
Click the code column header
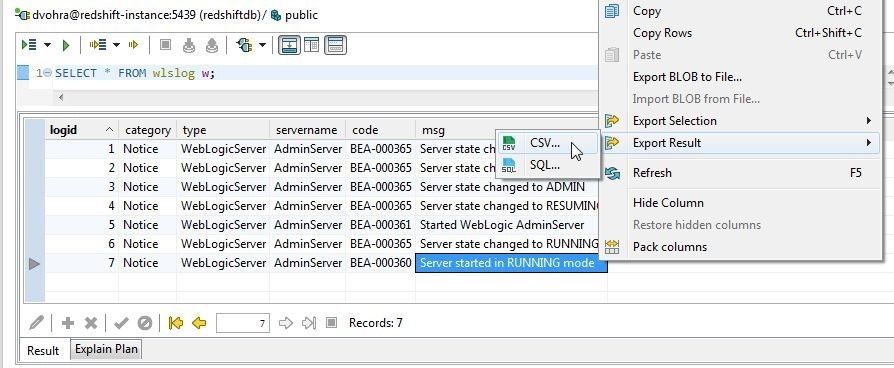coord(380,130)
